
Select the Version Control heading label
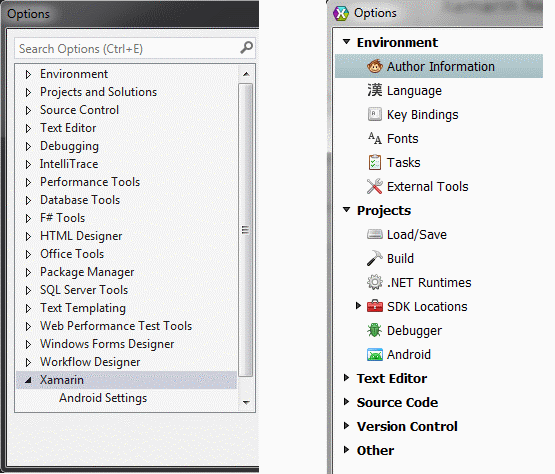[x=407, y=426]
